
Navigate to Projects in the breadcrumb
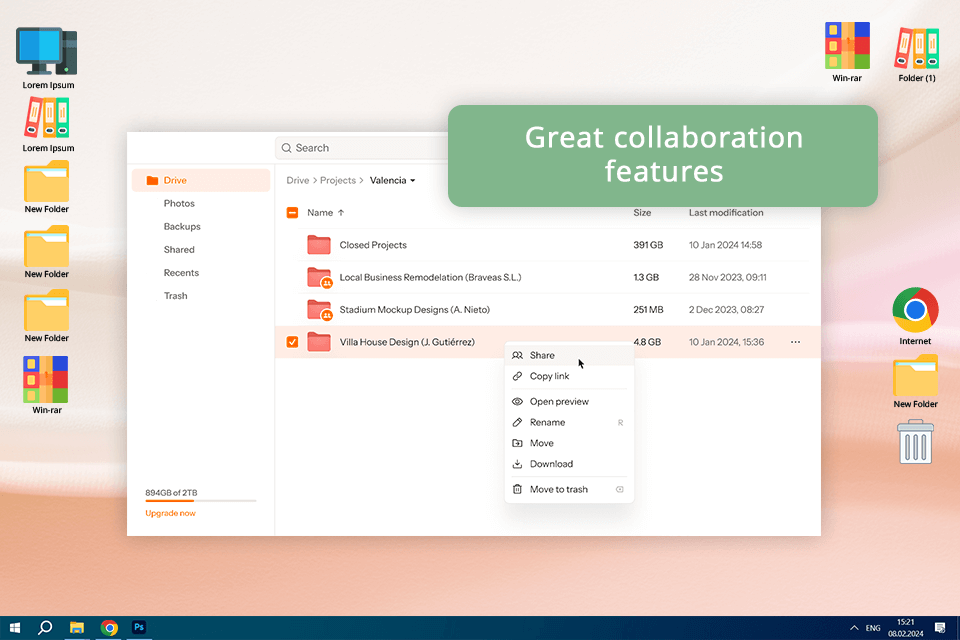coord(338,181)
